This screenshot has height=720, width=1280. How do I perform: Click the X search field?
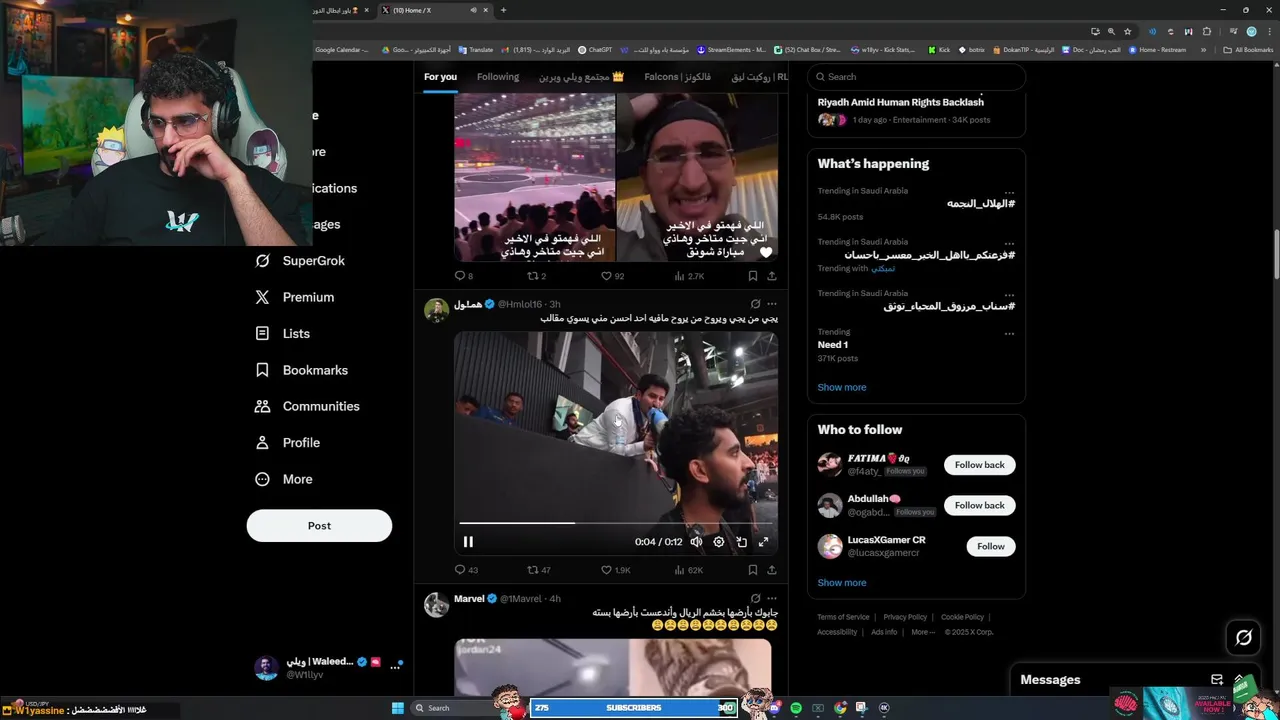pyautogui.click(x=916, y=77)
